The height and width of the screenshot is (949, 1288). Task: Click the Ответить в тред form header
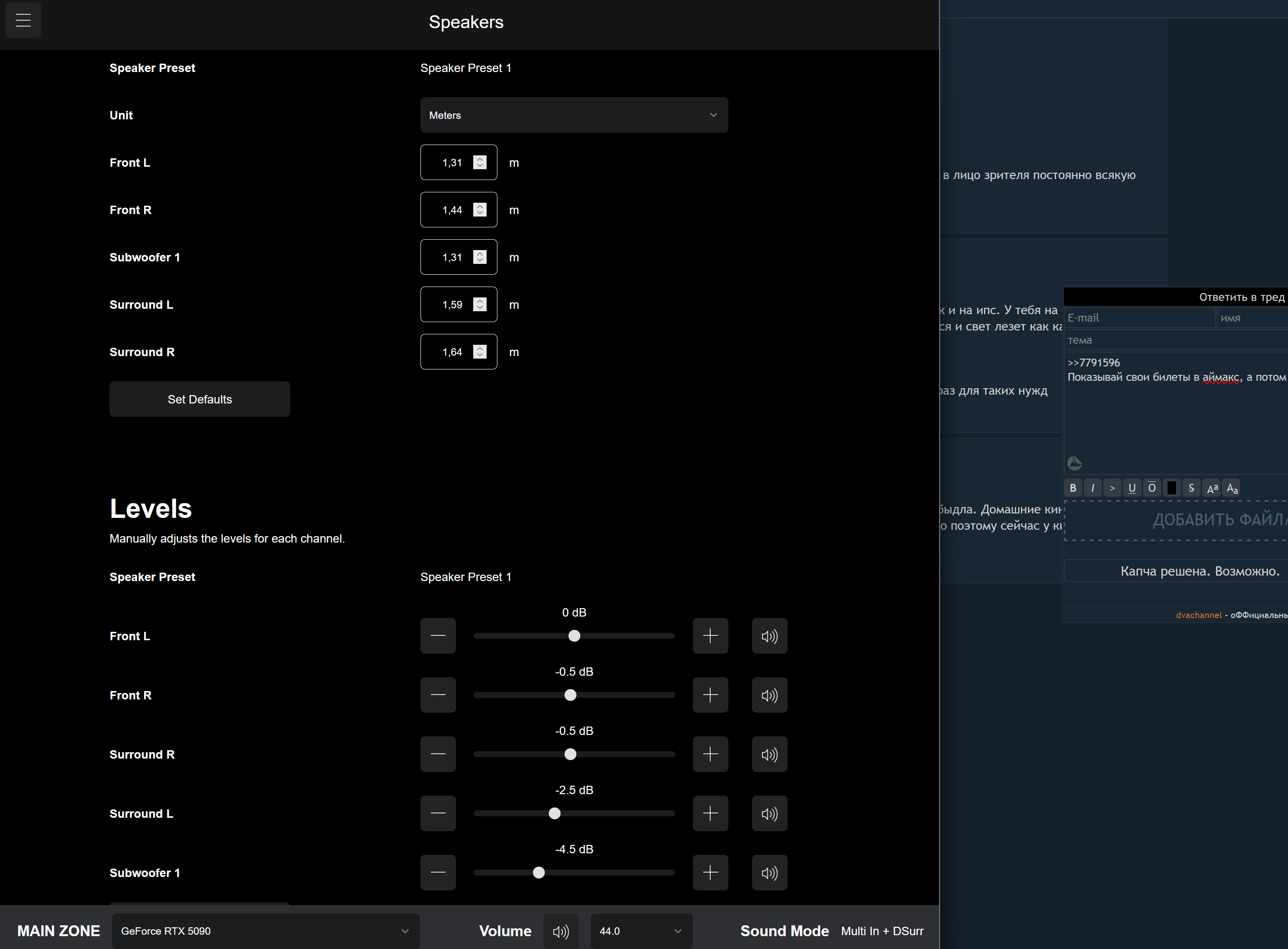coord(1176,297)
